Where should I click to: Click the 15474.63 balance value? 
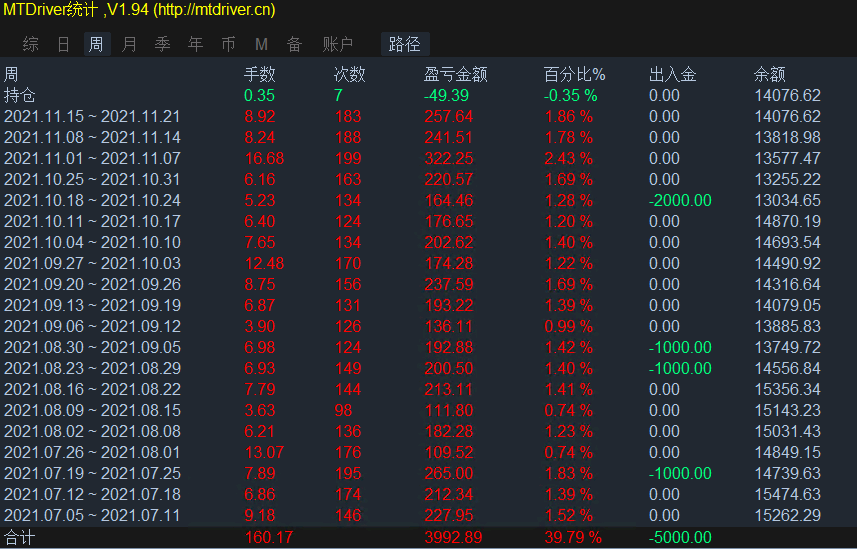tap(788, 494)
